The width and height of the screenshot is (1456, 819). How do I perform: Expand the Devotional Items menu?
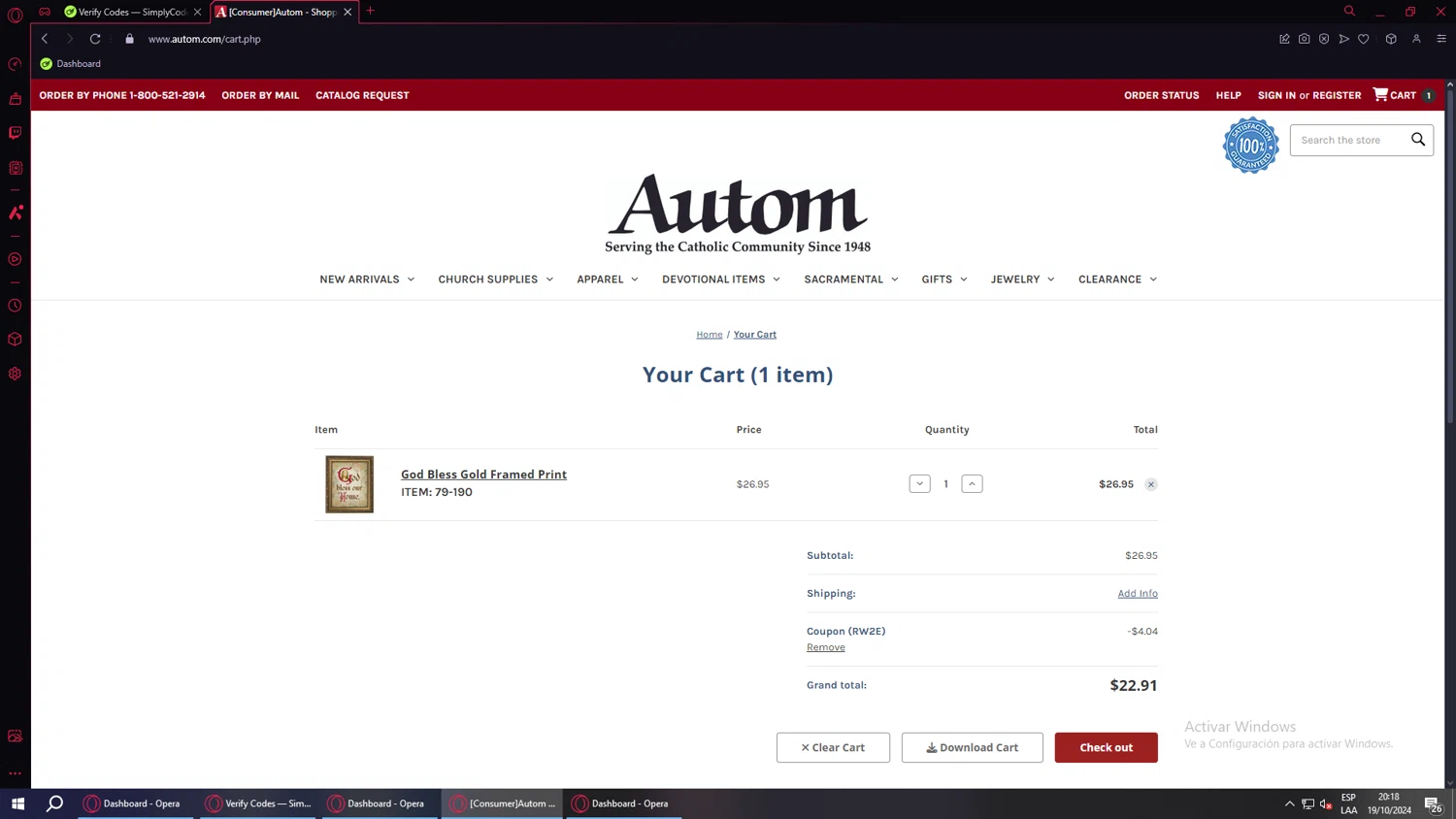tap(721, 279)
